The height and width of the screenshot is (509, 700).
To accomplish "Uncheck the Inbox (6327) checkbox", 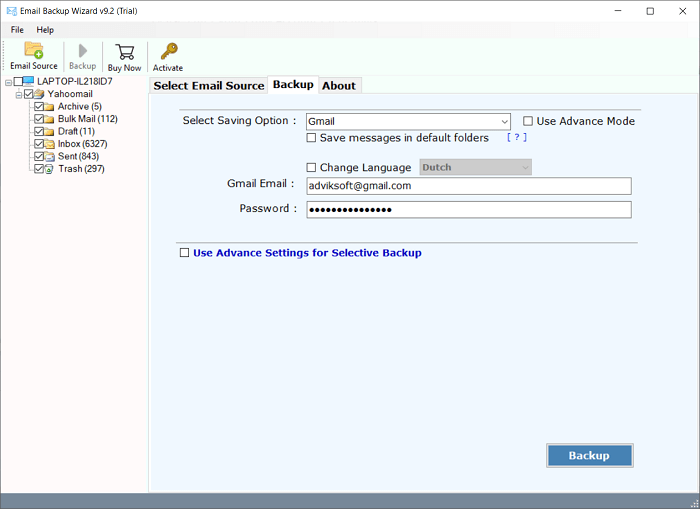I will [x=39, y=144].
